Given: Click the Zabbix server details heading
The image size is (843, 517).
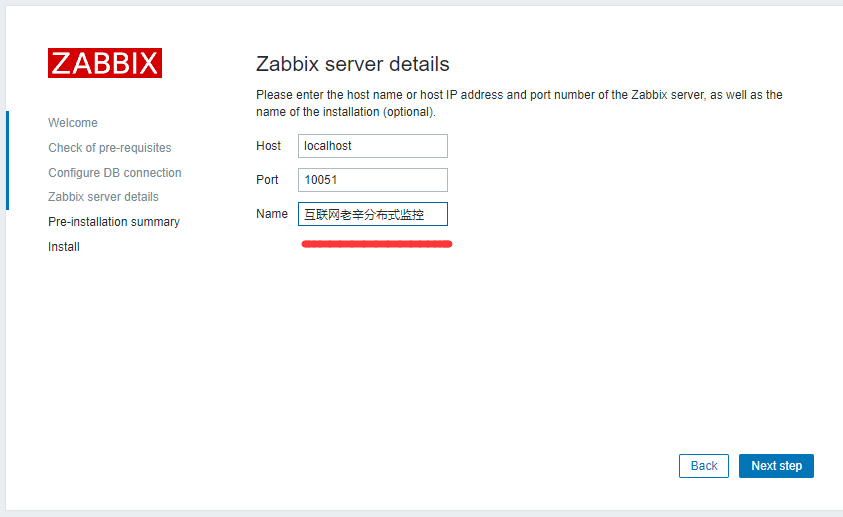Looking at the screenshot, I should point(352,64).
